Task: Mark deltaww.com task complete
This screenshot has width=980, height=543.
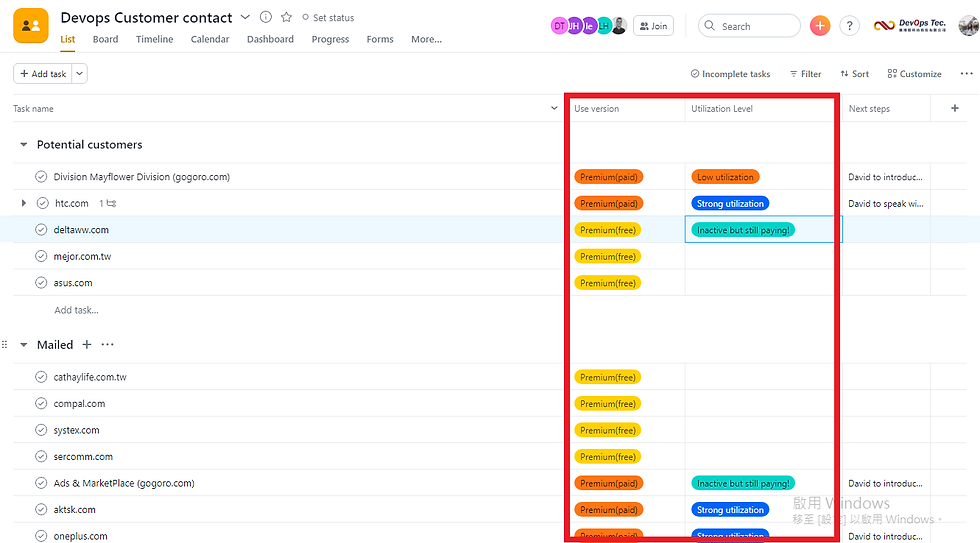Action: pyautogui.click(x=41, y=230)
